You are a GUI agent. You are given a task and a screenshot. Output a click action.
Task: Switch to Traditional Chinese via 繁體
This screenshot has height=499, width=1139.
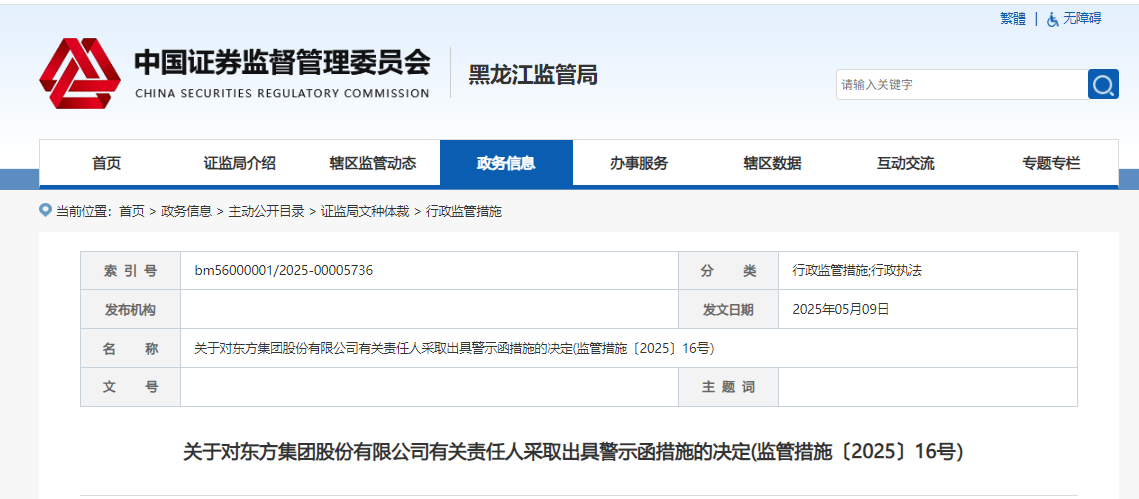1012,19
